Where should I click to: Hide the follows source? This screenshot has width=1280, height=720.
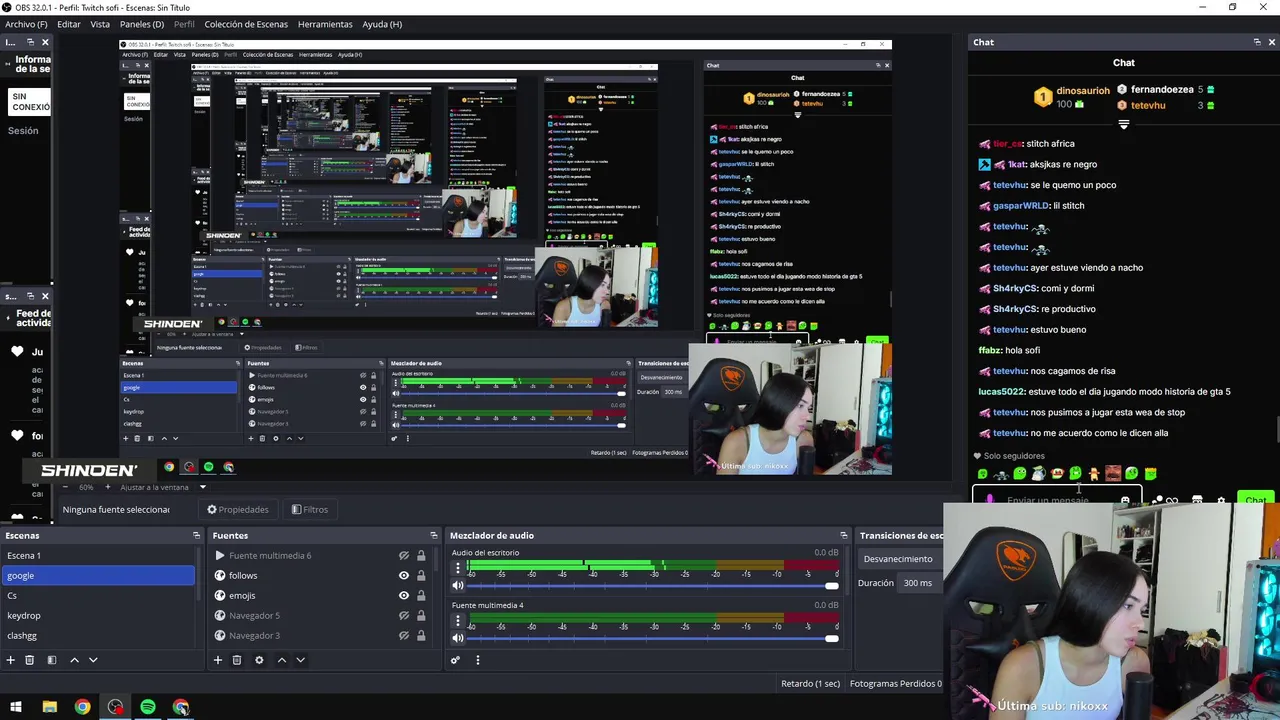[404, 576]
